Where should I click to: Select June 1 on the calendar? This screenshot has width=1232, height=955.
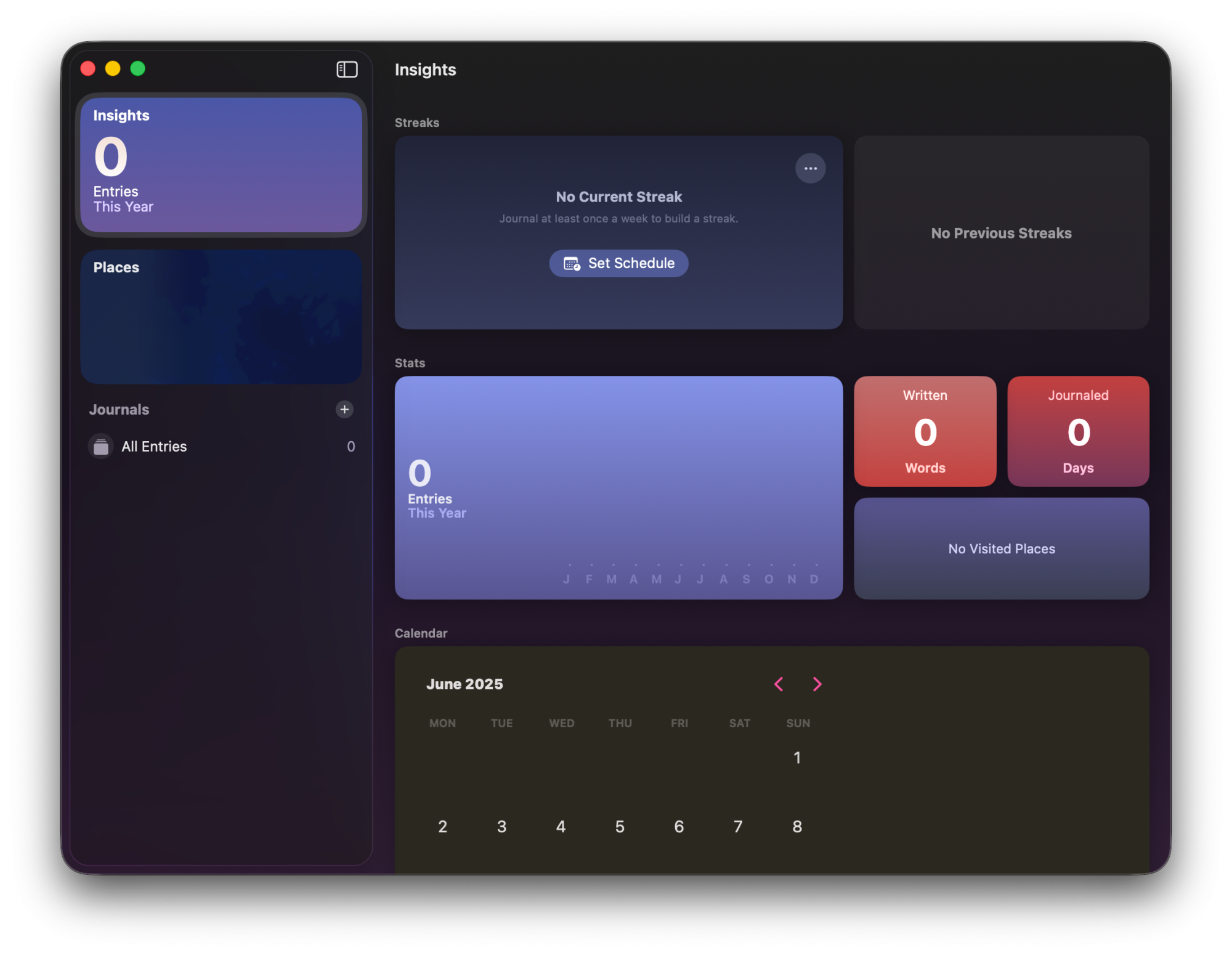797,758
